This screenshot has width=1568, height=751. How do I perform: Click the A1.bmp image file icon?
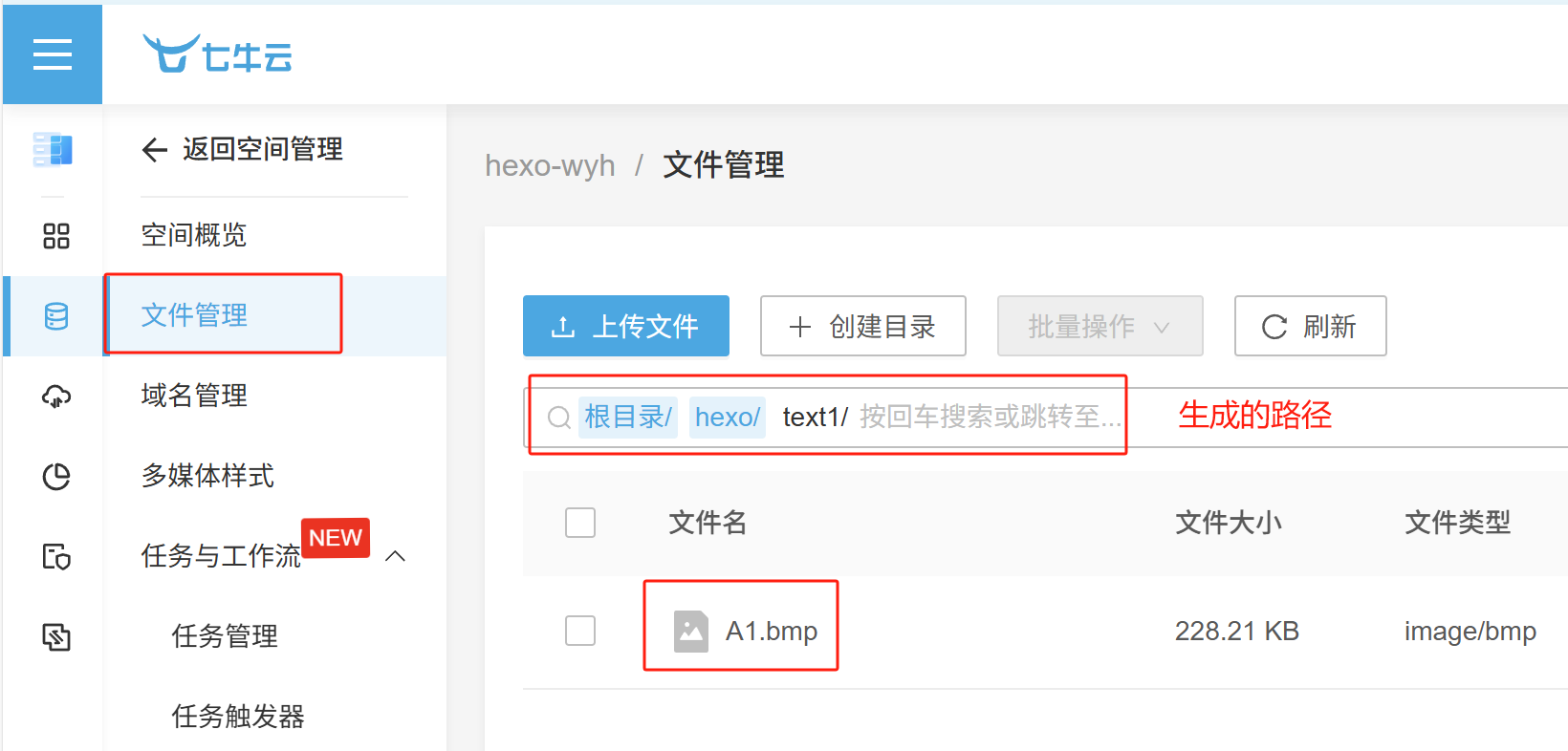690,632
